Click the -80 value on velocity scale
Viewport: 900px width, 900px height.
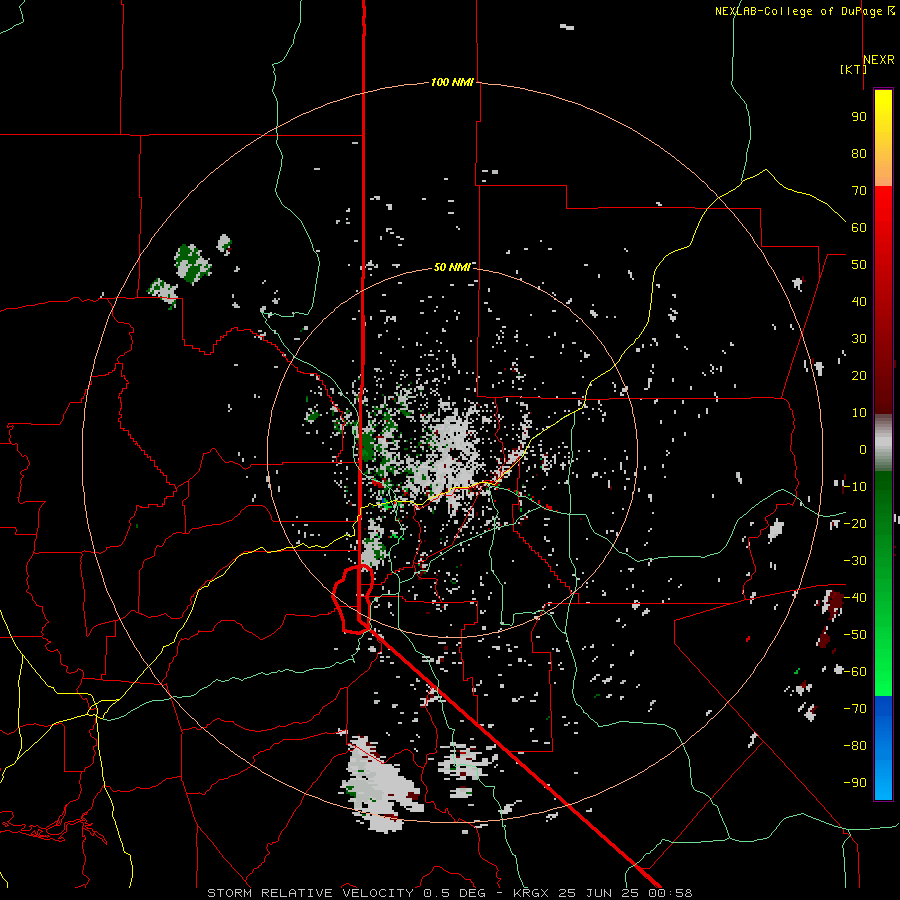(855, 746)
